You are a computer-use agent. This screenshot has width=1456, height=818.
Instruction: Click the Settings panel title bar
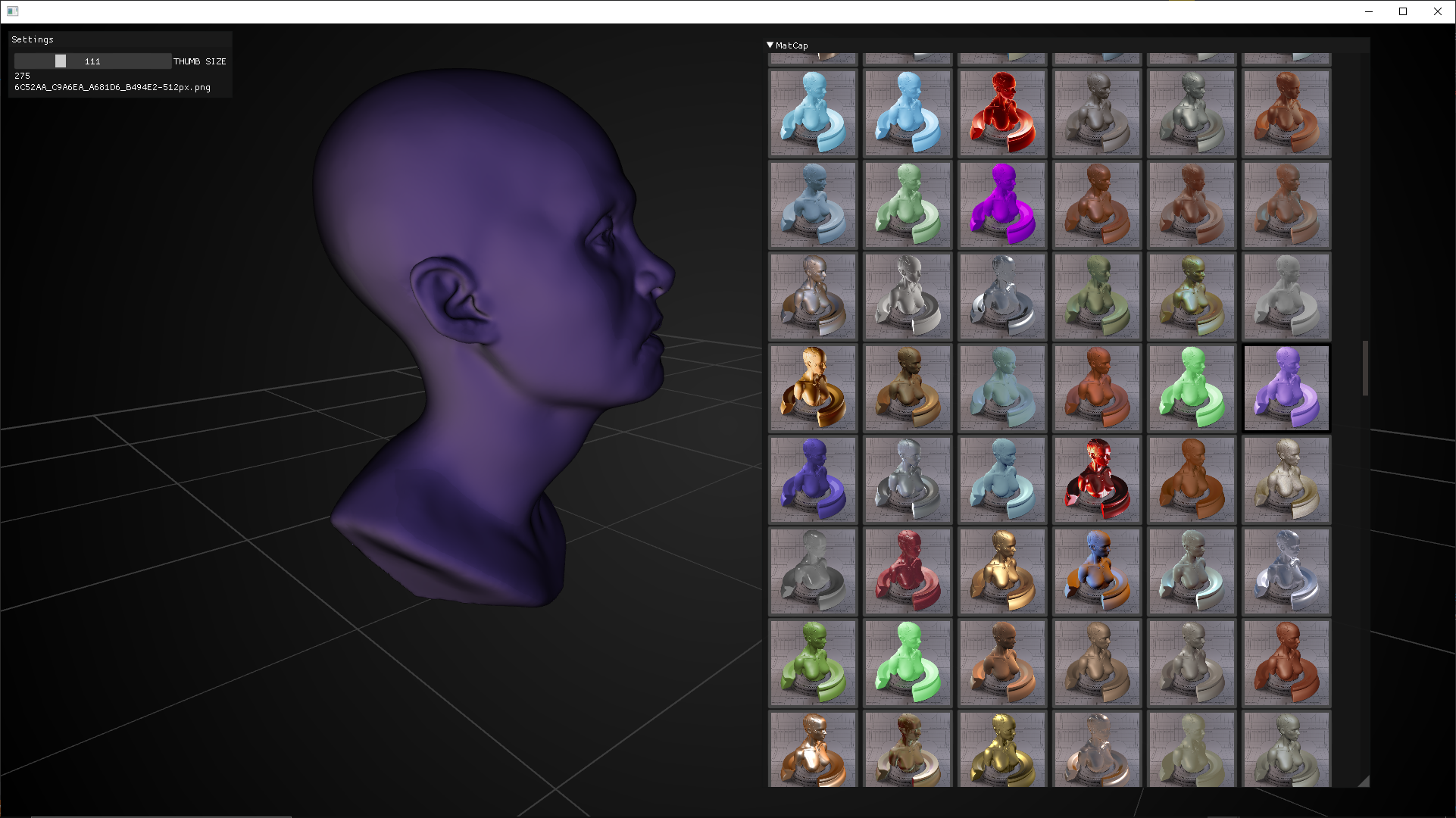(120, 39)
